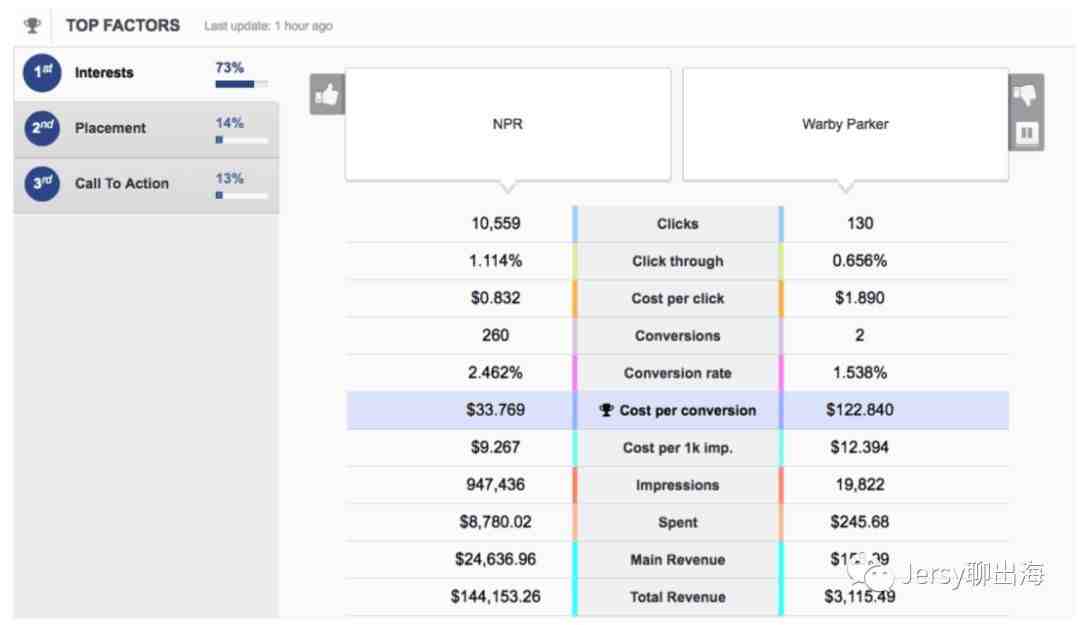Click the Warby Parker click through 0.656%
Screen dimensions: 1080x625
860,260
